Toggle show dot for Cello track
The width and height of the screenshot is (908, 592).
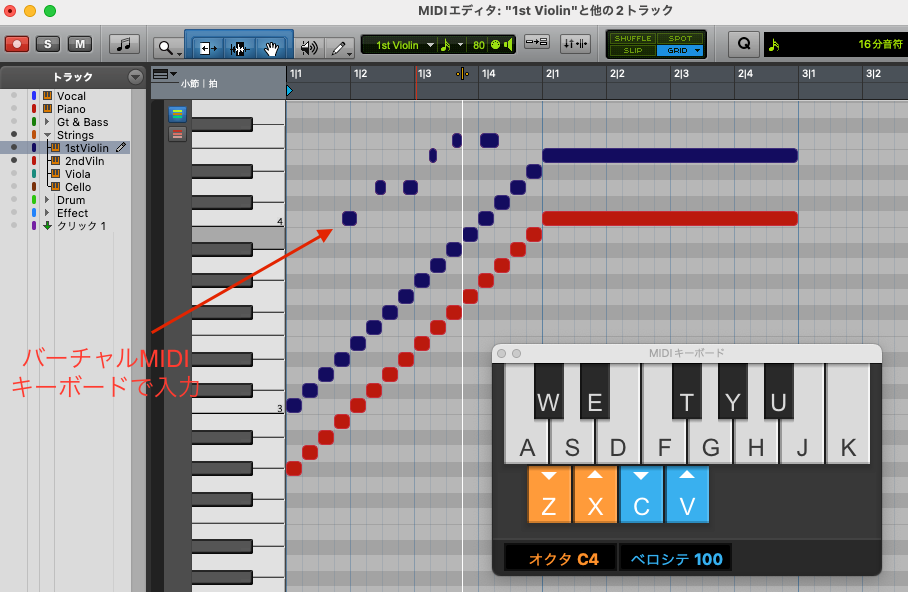pos(14,187)
